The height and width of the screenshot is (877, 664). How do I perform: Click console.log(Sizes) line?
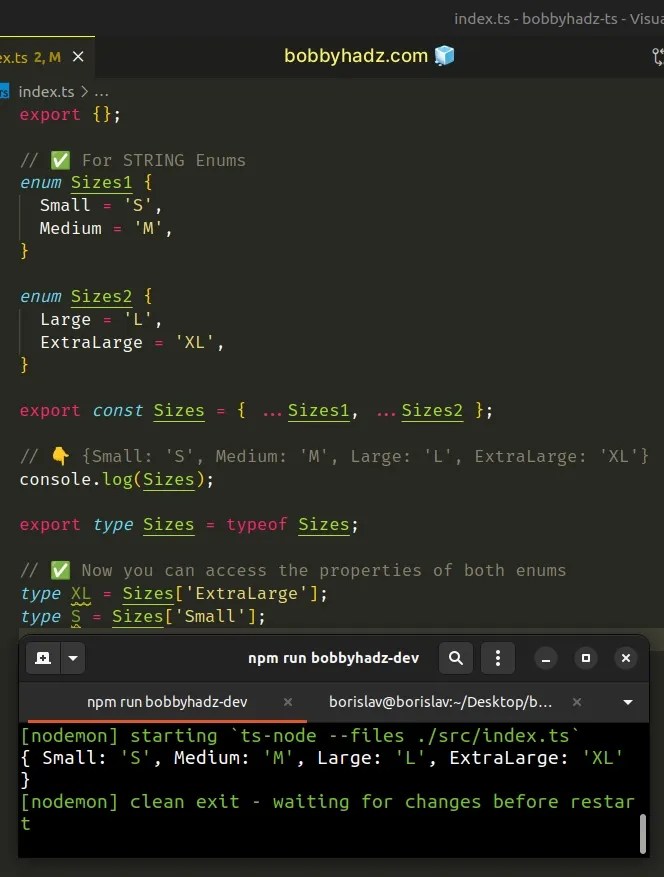[116, 479]
